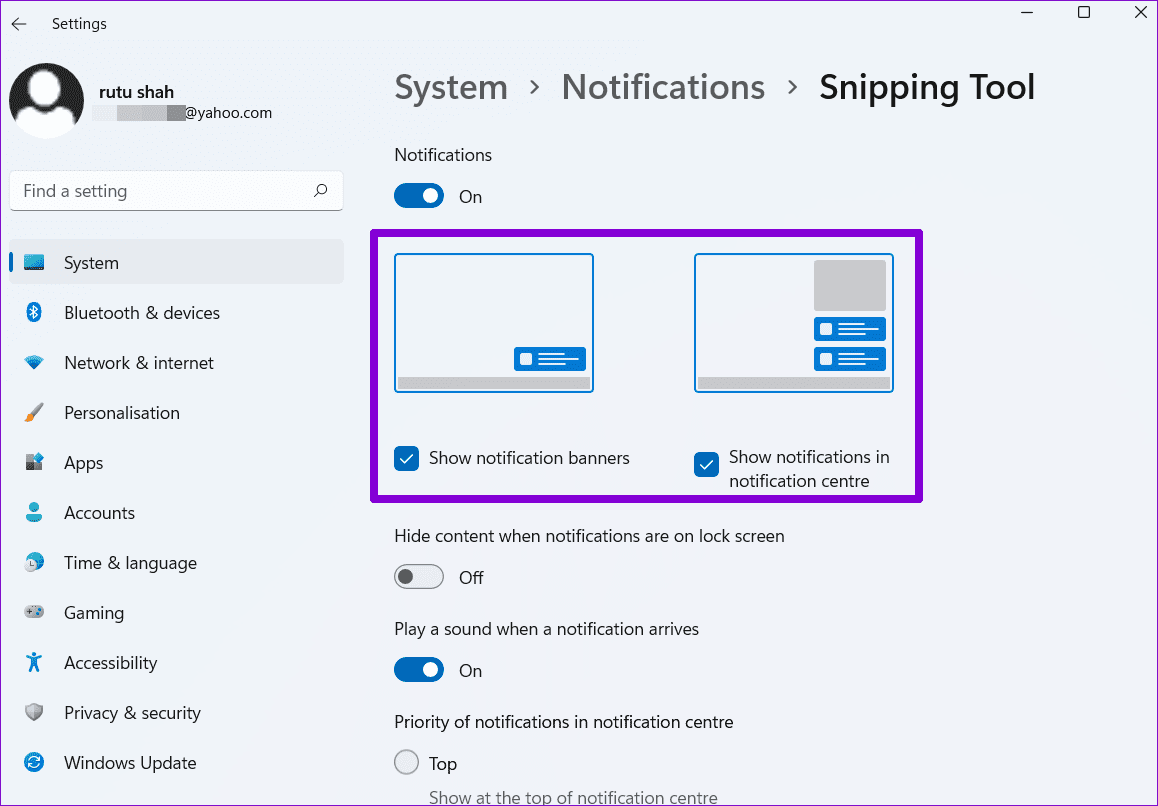This screenshot has width=1158, height=806.
Task: Click the search magnifier icon
Action: [320, 191]
